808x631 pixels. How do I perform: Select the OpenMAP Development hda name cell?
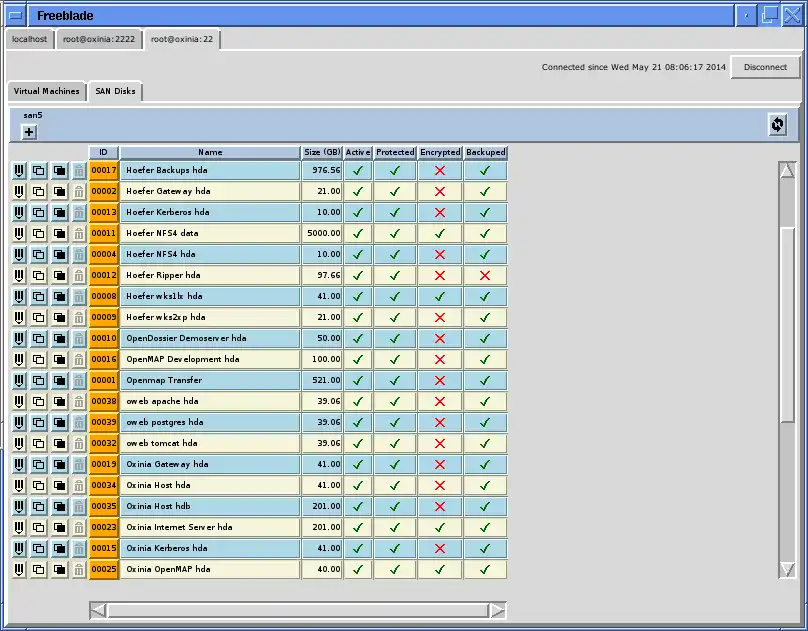pyautogui.click(x=210, y=360)
